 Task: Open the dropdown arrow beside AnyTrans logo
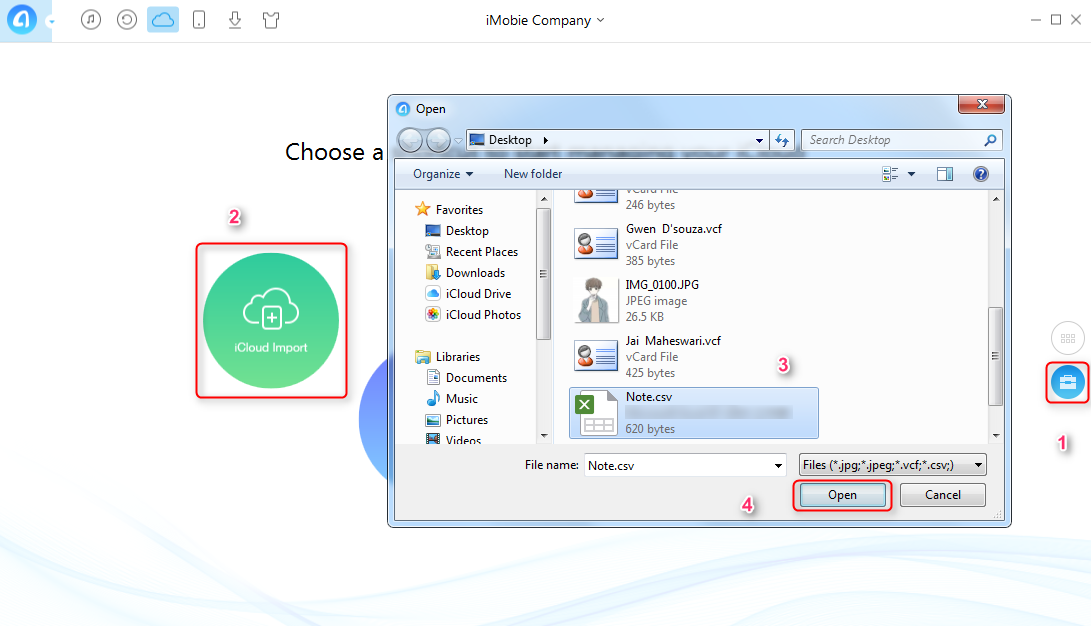51,22
